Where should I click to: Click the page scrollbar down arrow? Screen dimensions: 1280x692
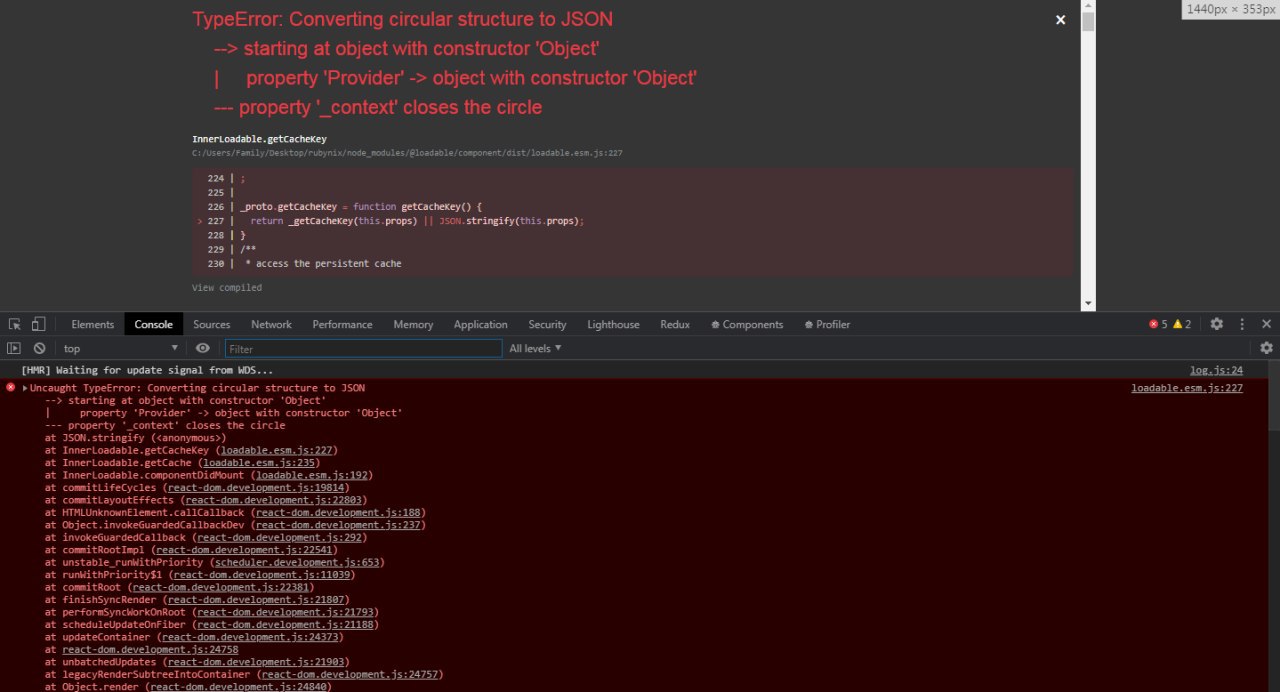click(1088, 303)
